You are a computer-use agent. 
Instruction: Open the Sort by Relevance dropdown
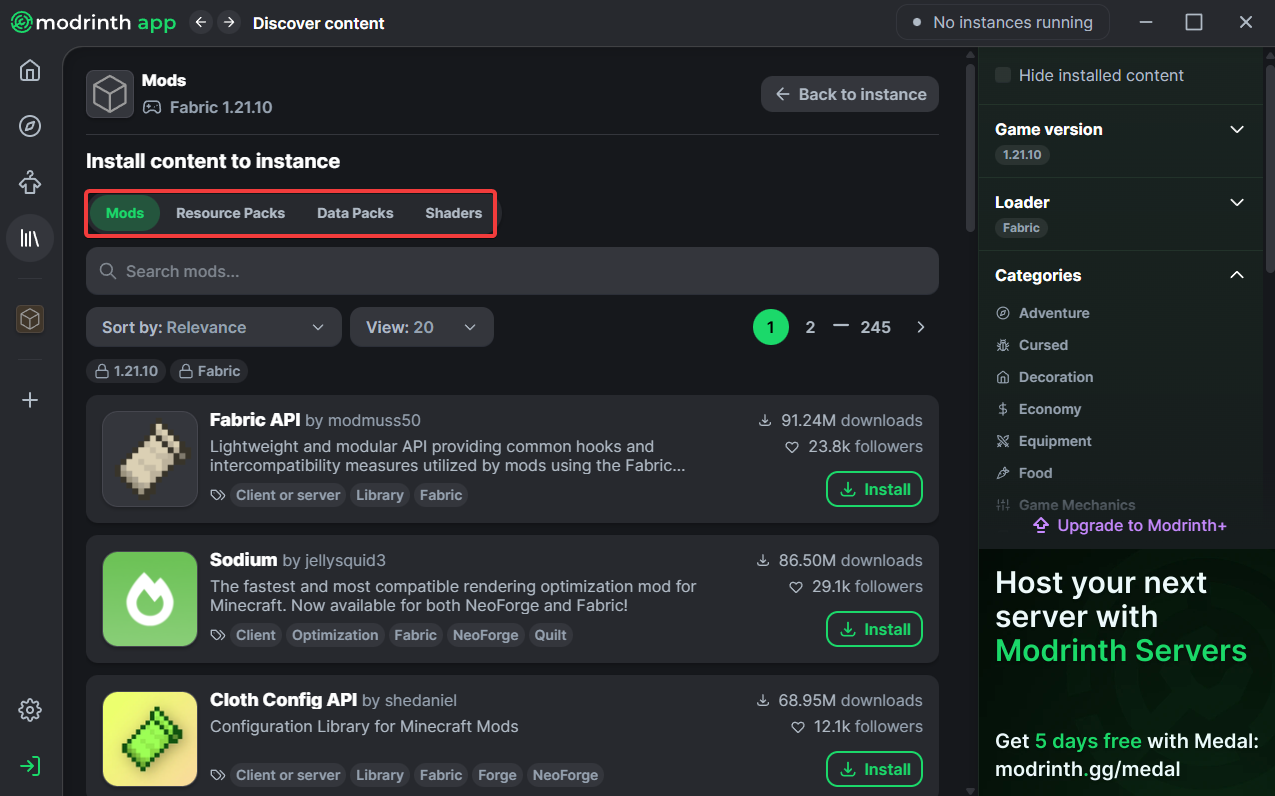pos(214,327)
